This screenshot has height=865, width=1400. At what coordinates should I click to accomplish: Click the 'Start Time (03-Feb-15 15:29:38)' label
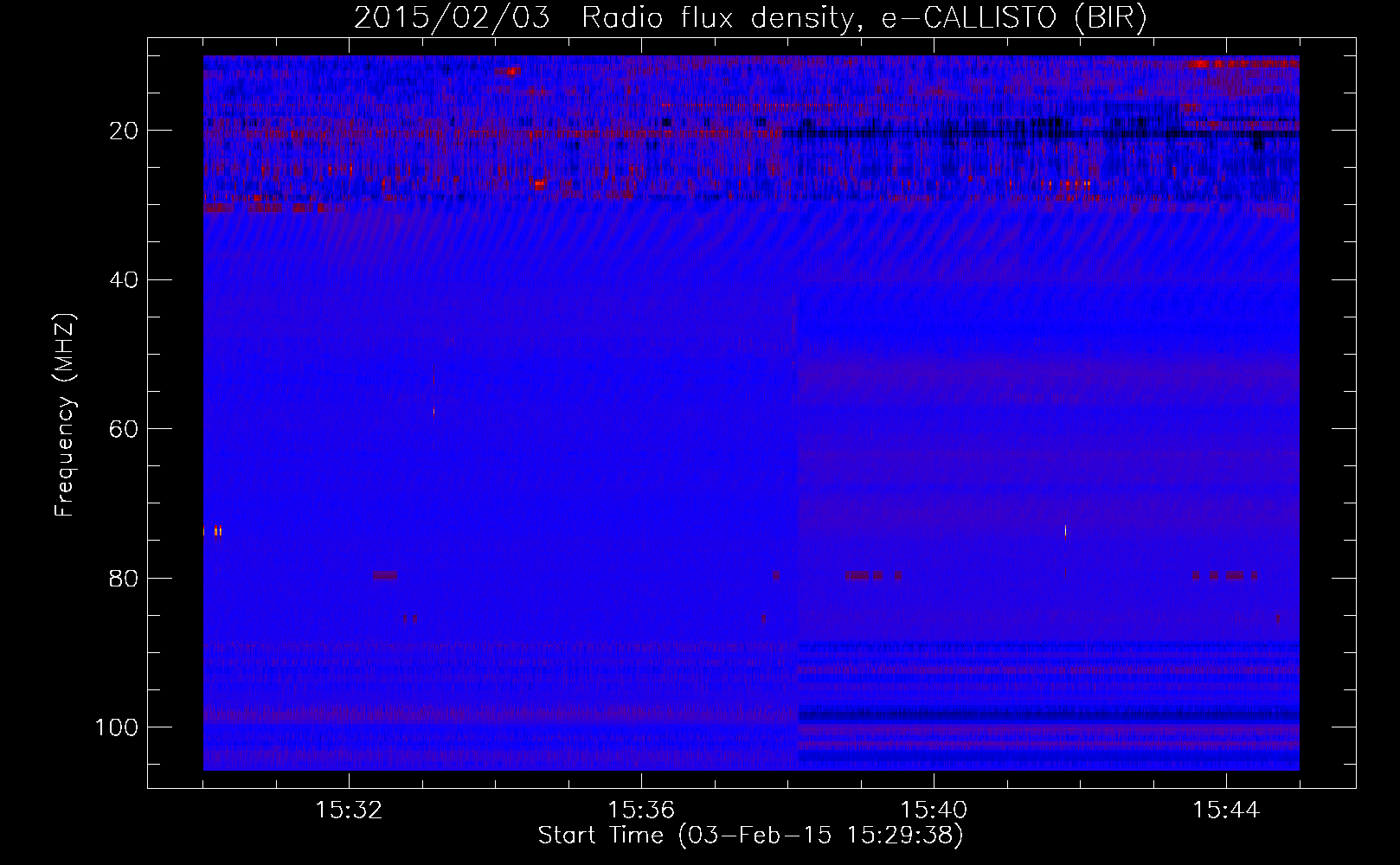click(750, 836)
